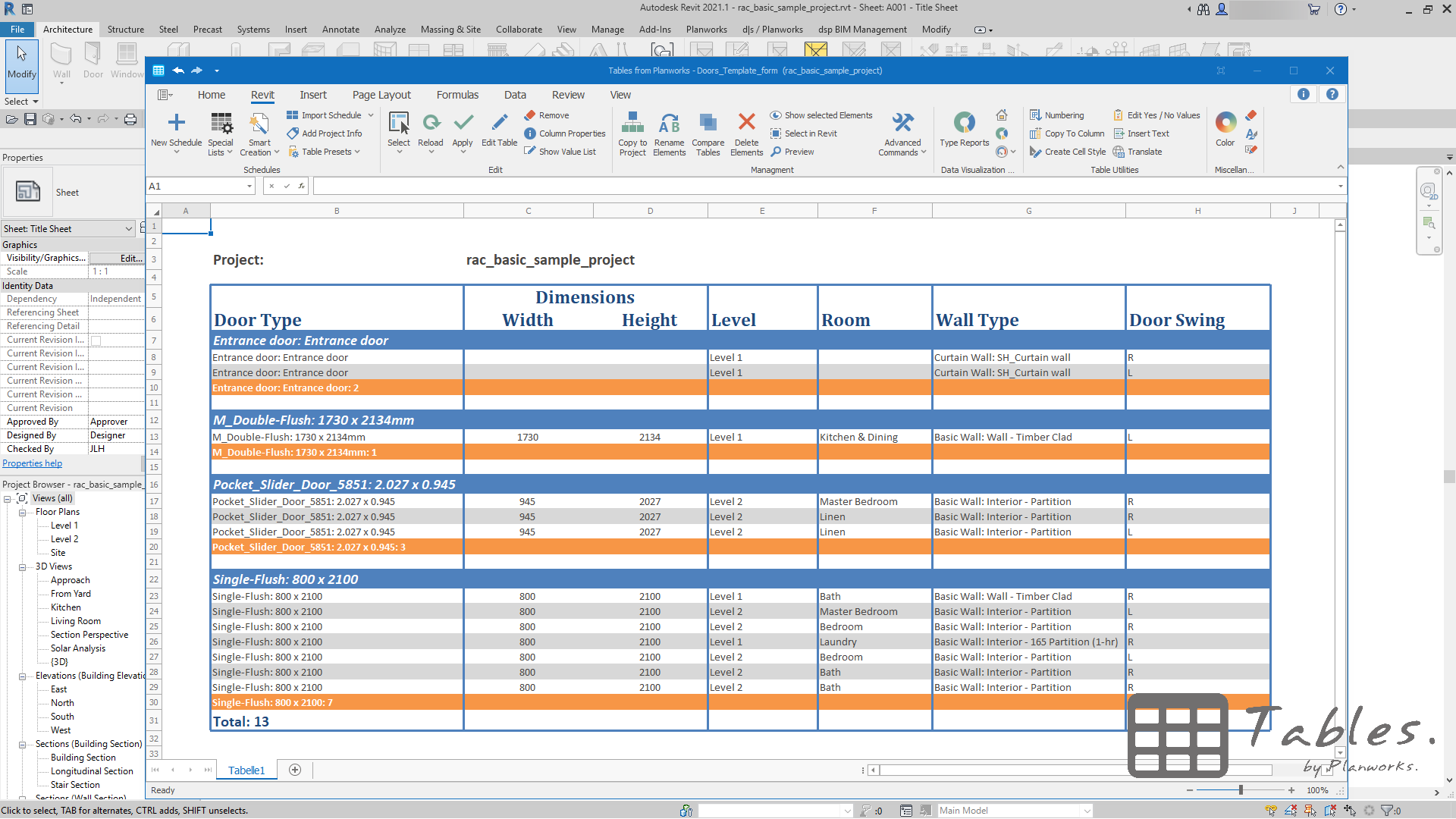
Task: Switch to the Formulas tab
Action: 457,94
